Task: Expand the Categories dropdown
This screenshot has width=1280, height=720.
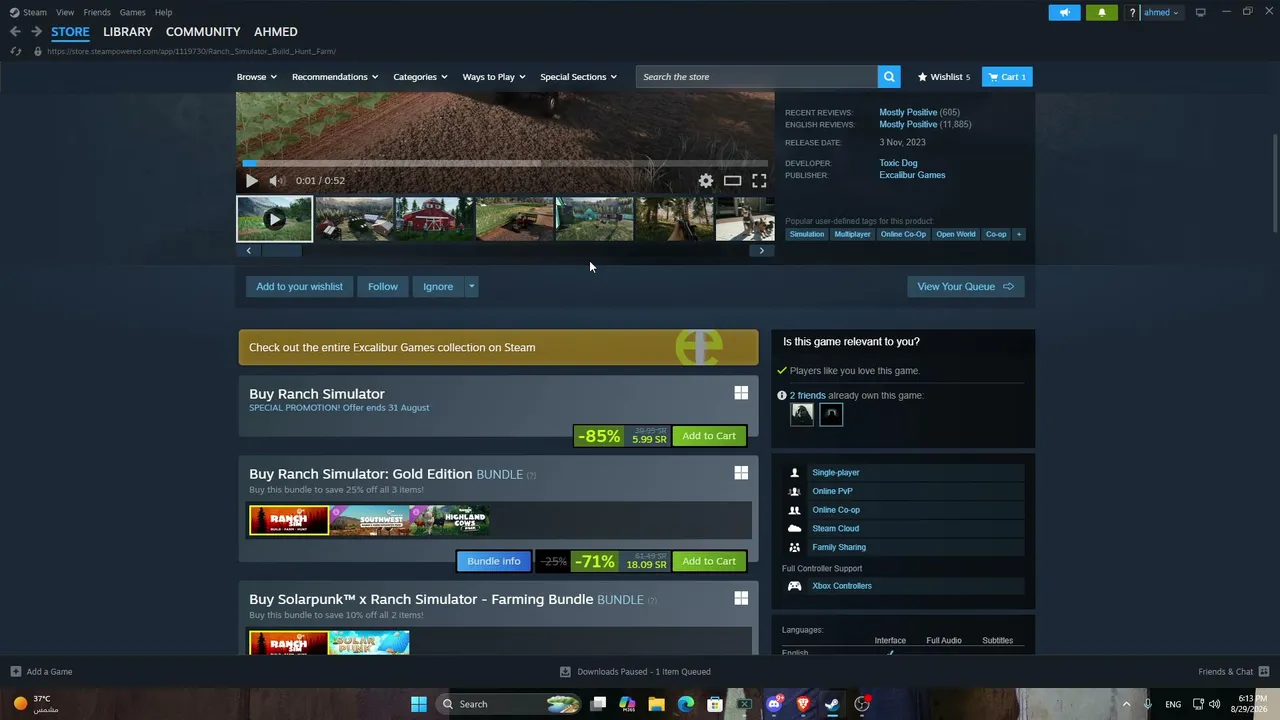Action: pos(420,77)
